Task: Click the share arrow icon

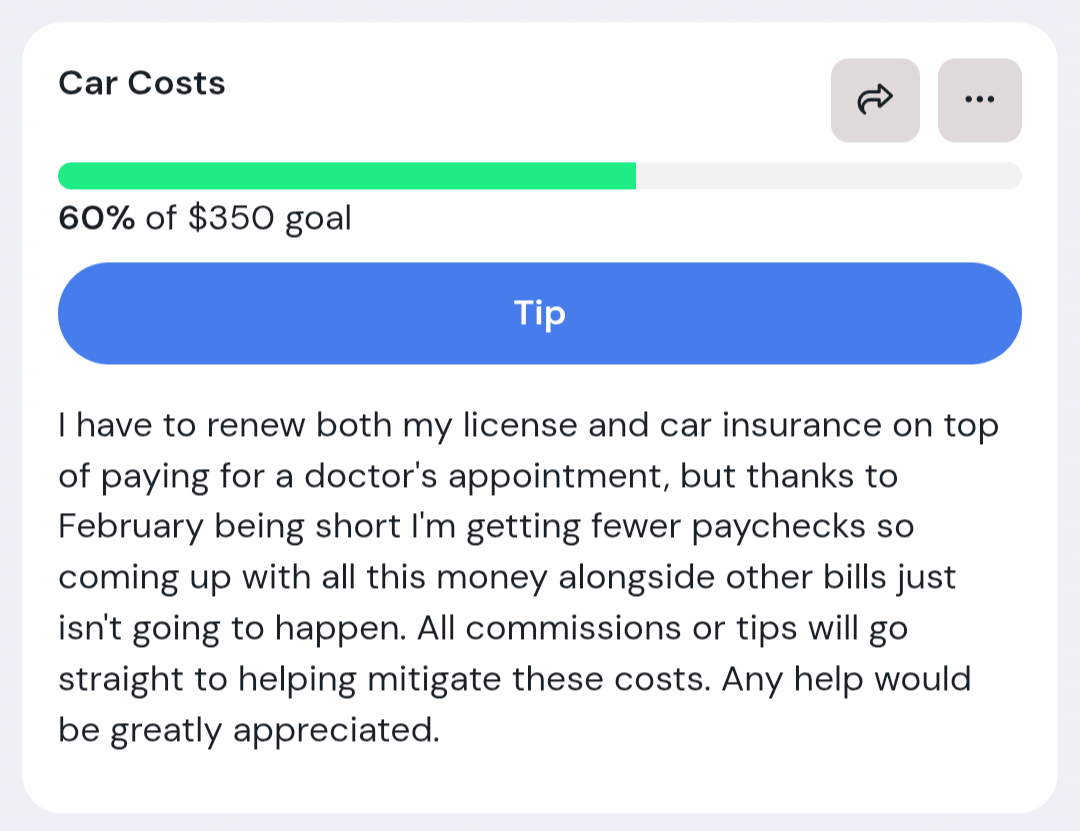Action: pyautogui.click(x=875, y=100)
